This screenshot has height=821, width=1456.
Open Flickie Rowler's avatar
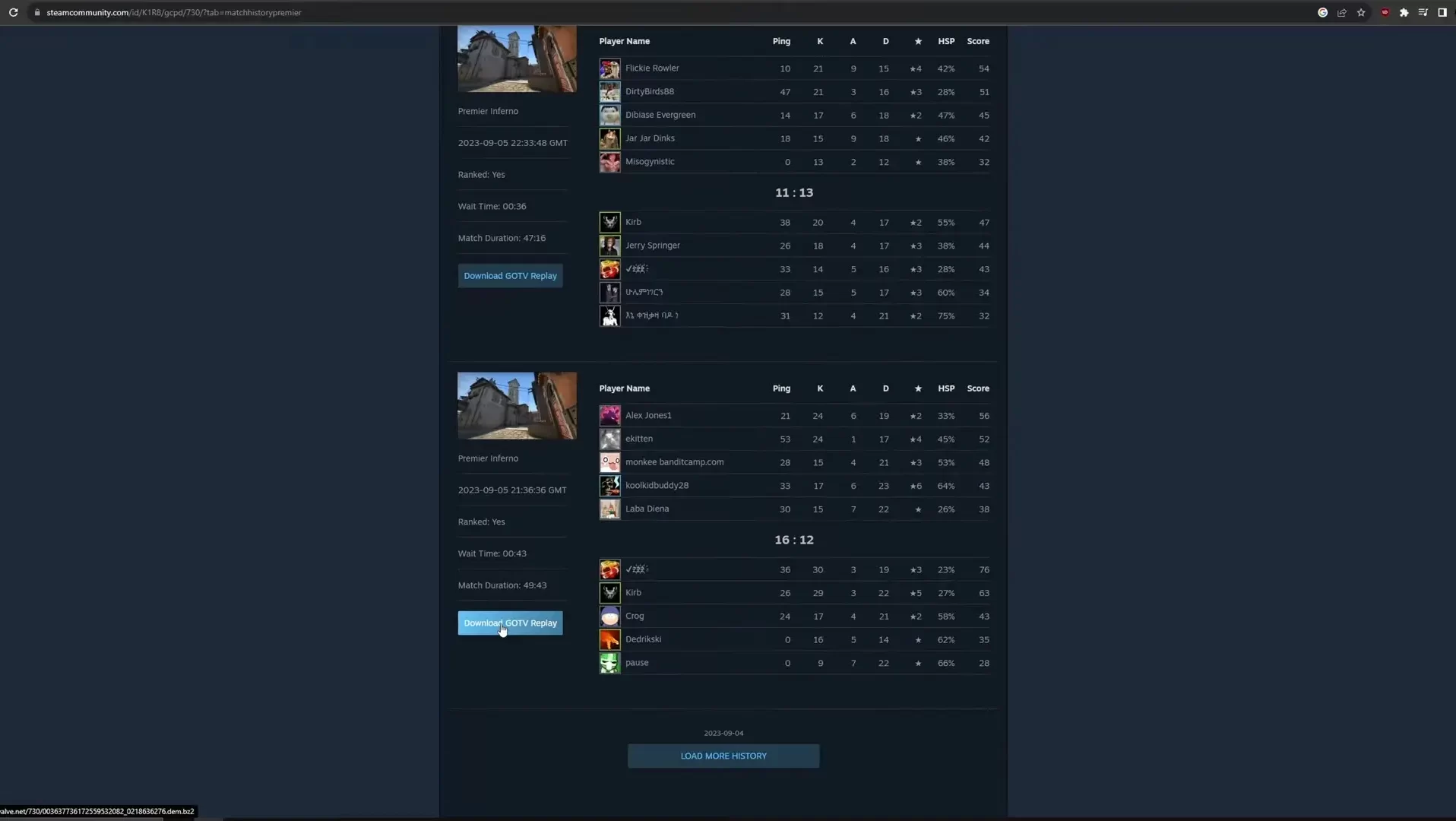coord(609,68)
